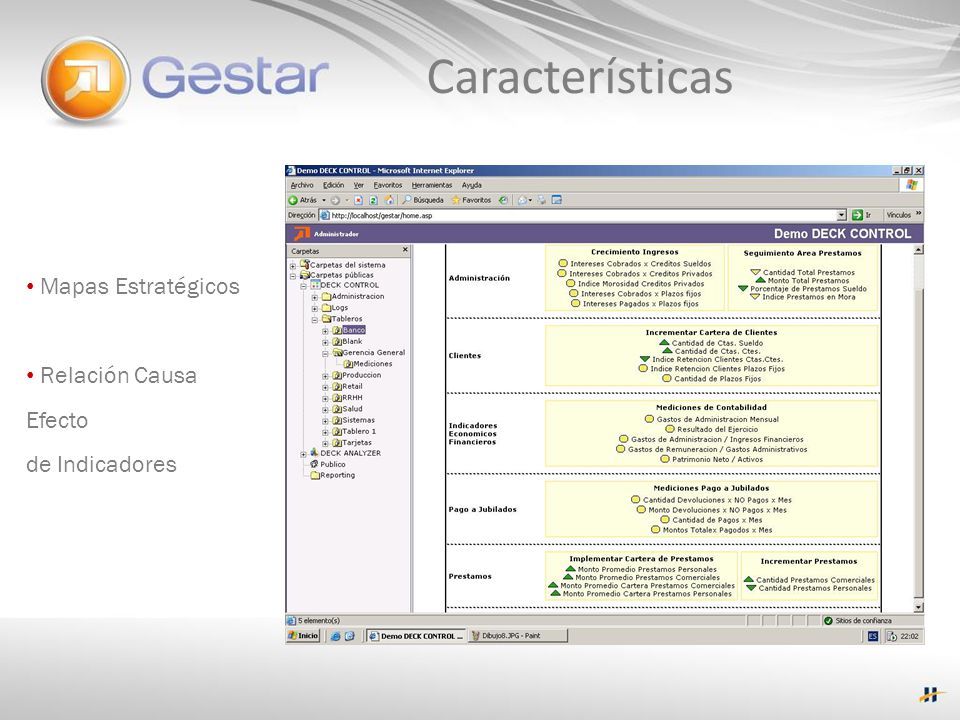
Task: Select the Salud dashboard in tree
Action: [x=352, y=409]
